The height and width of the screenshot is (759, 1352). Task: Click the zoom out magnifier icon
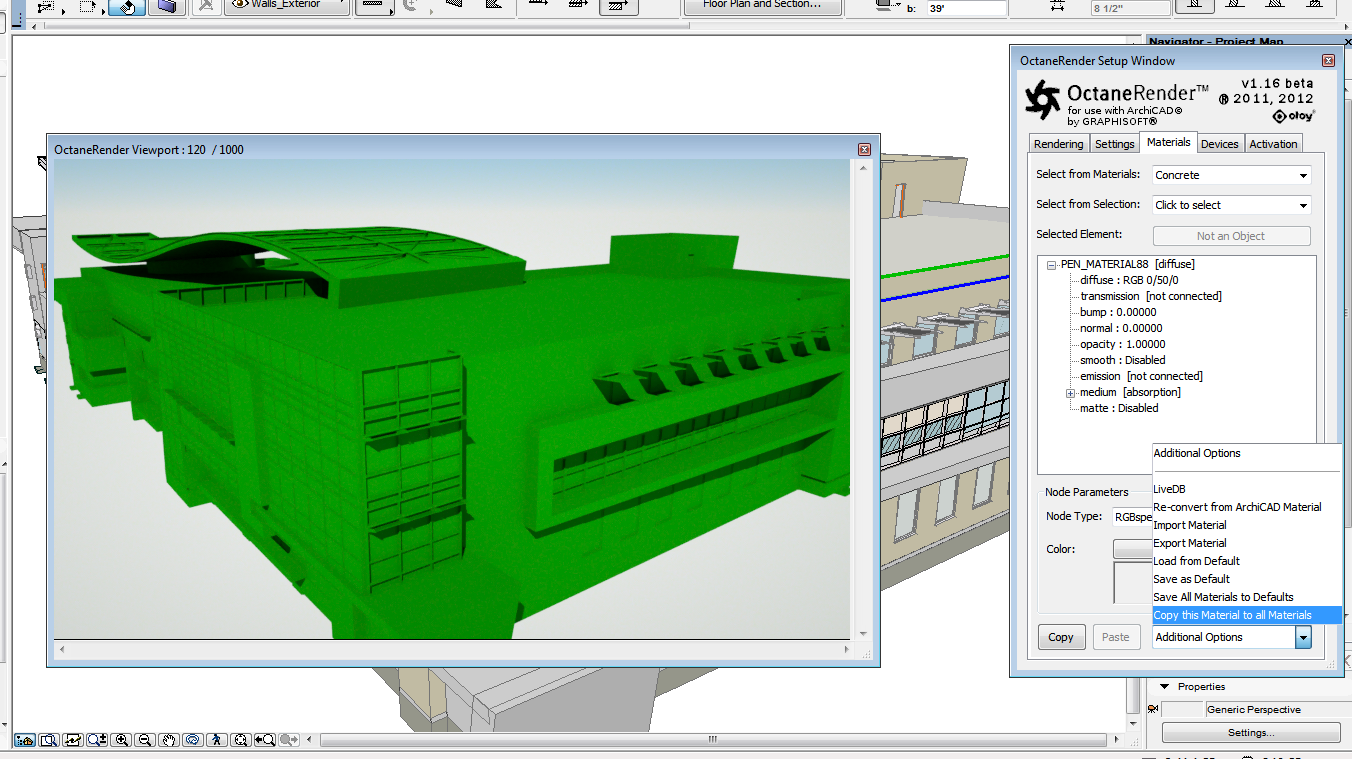tap(146, 740)
